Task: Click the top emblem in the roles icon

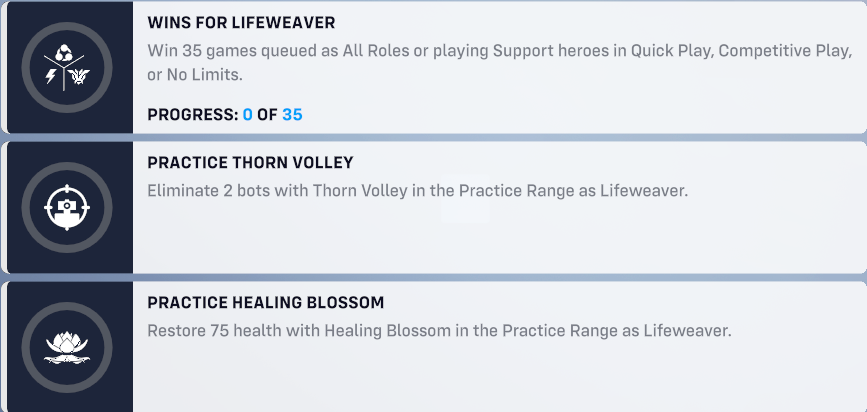Action: (x=64, y=53)
